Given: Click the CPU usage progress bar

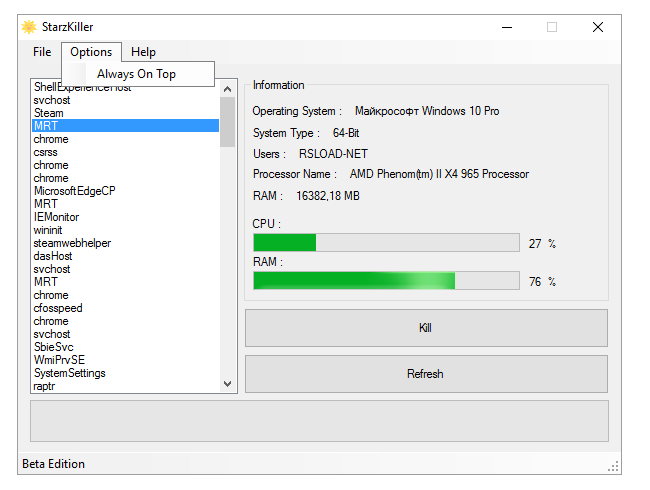Looking at the screenshot, I should [386, 243].
